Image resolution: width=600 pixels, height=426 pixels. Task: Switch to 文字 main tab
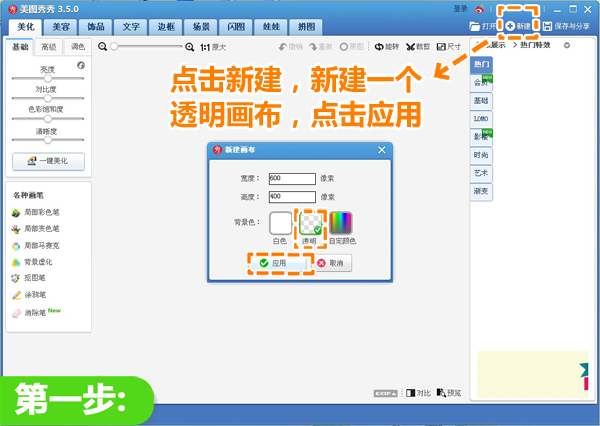[131, 27]
